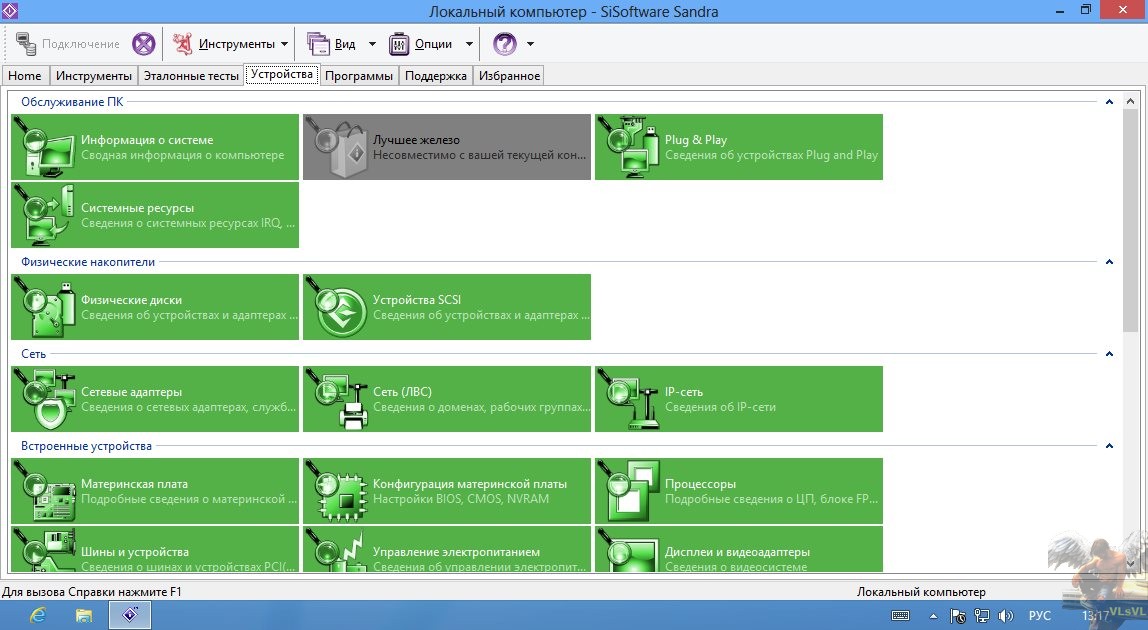
Task: Expand the Вид toolbar dropdown arrow
Action: pos(372,44)
